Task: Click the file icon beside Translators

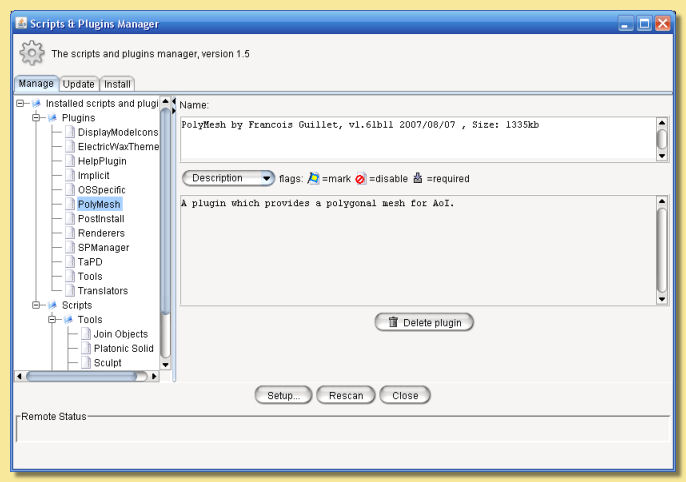Action: tap(69, 291)
